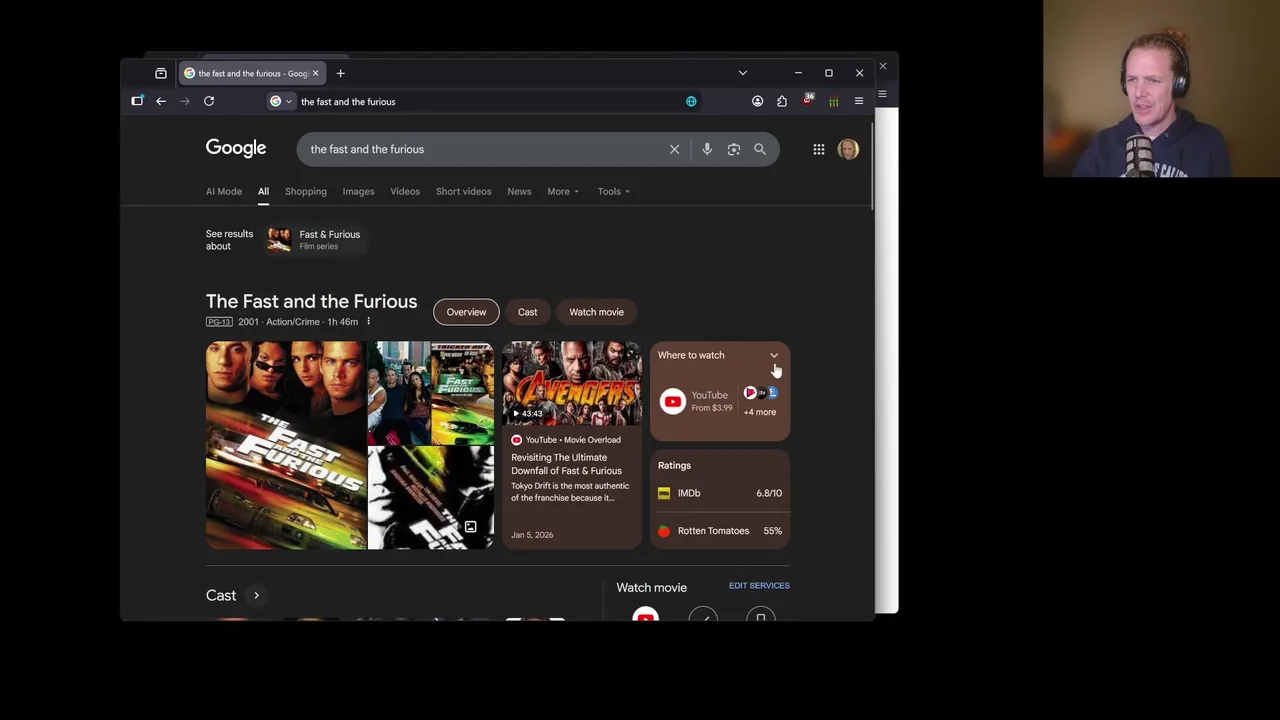Click the address bar text 'the fast and the furious'

tap(348, 101)
